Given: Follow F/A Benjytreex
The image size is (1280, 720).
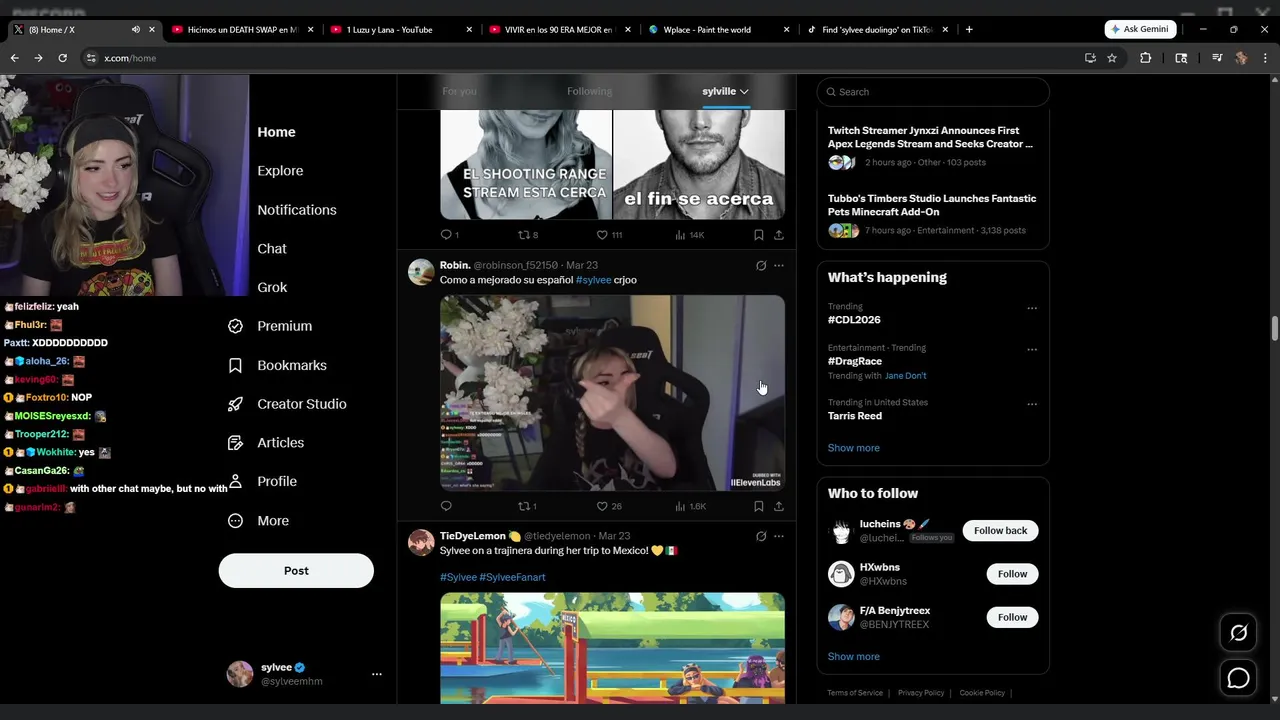Looking at the screenshot, I should point(1012,617).
